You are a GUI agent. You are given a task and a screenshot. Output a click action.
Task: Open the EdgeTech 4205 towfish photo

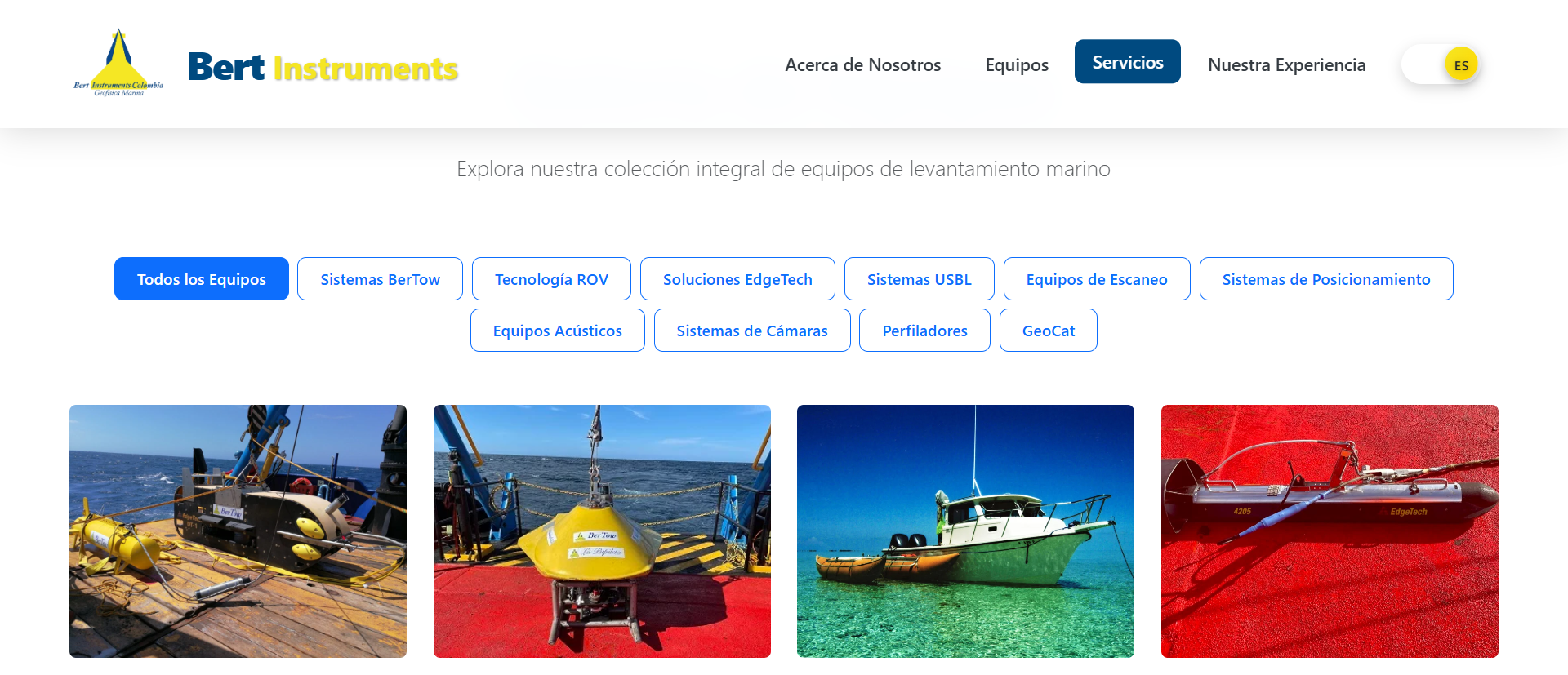click(x=1330, y=531)
